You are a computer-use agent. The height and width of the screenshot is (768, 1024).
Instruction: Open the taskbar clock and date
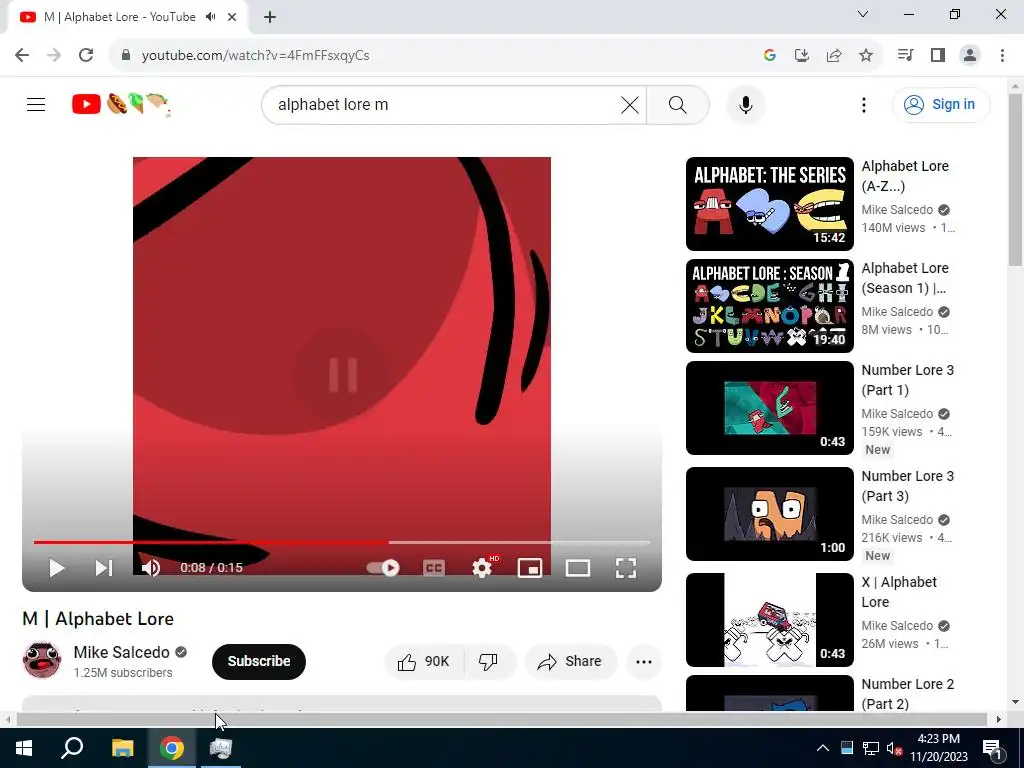[938, 748]
